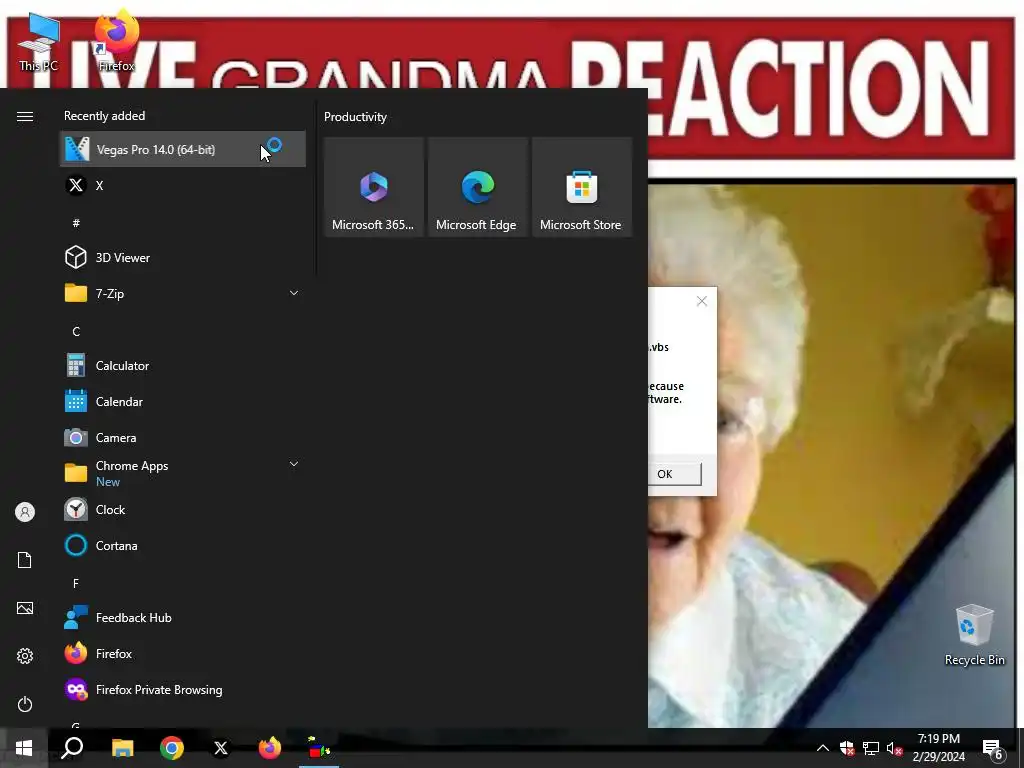Open Pictures from the Start sidebar
This screenshot has width=1024, height=768.
(x=25, y=608)
